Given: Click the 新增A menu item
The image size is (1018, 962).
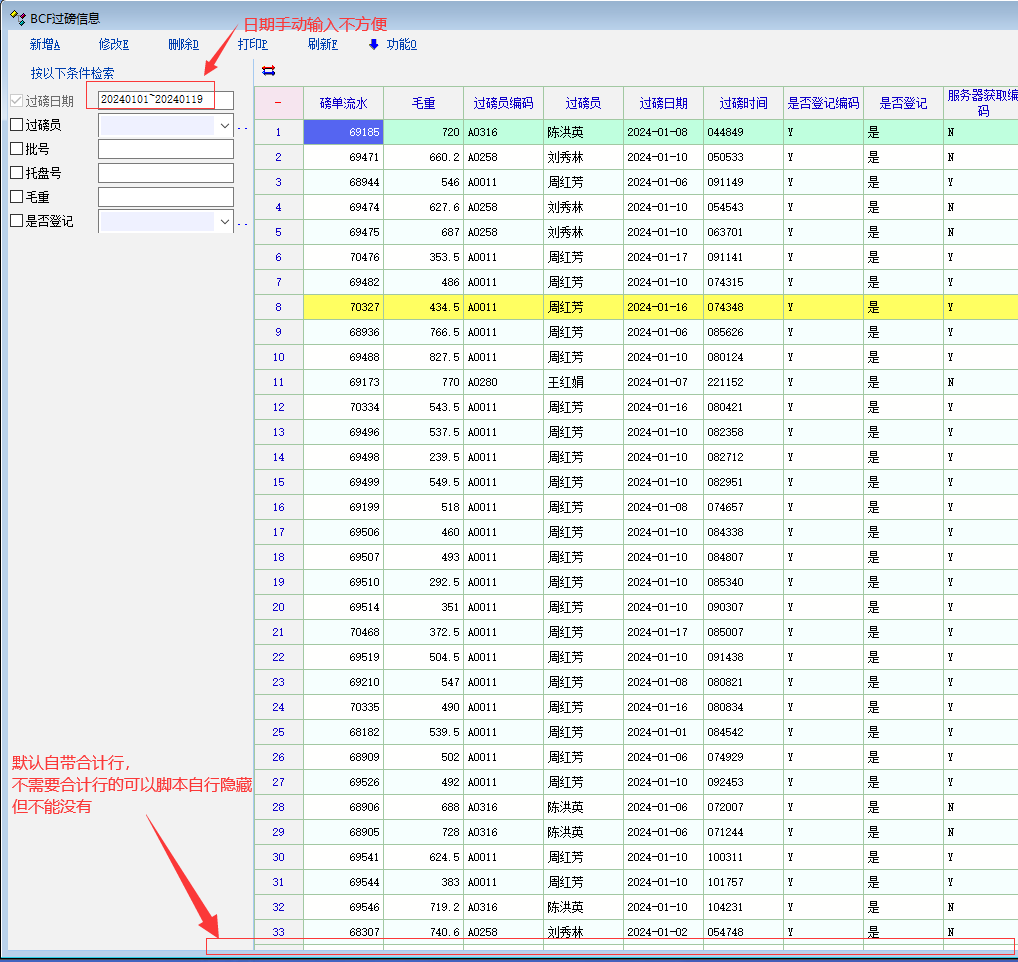Looking at the screenshot, I should coord(45,44).
